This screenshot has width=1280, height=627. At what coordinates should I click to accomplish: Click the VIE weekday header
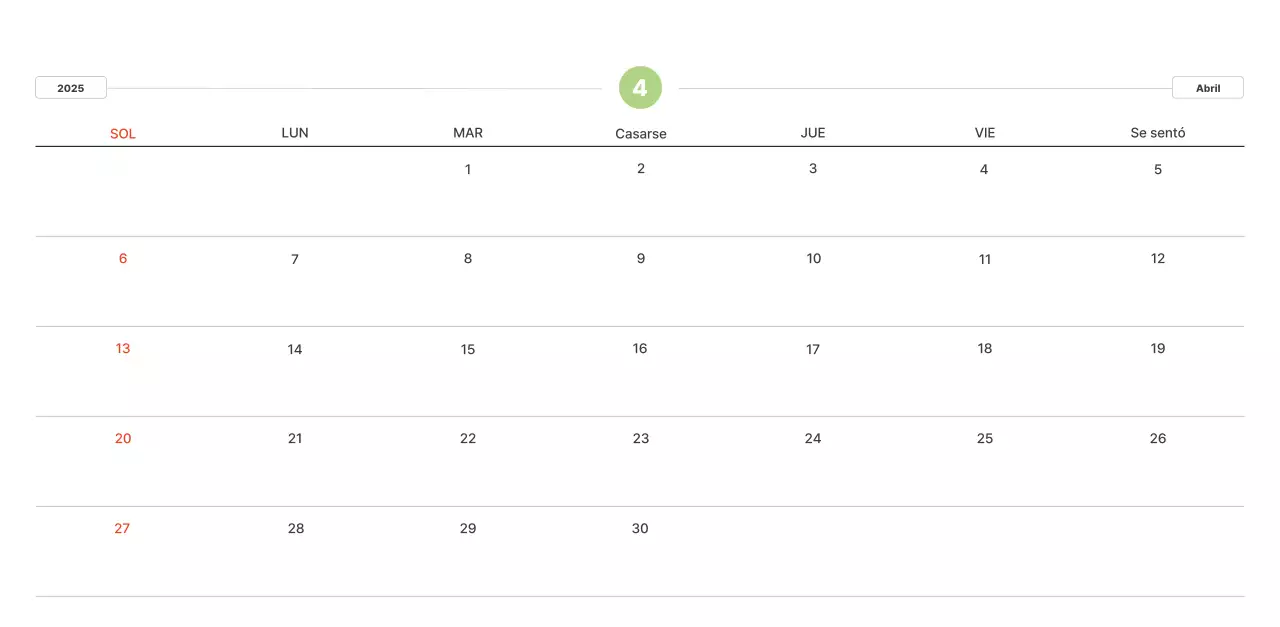pyautogui.click(x=985, y=133)
